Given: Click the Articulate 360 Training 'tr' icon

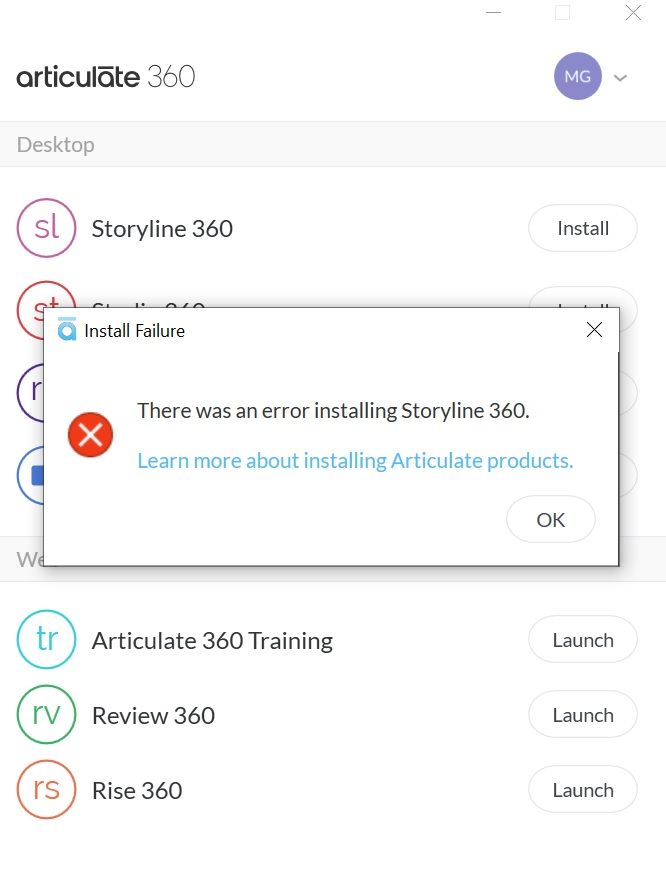Looking at the screenshot, I should [46, 639].
